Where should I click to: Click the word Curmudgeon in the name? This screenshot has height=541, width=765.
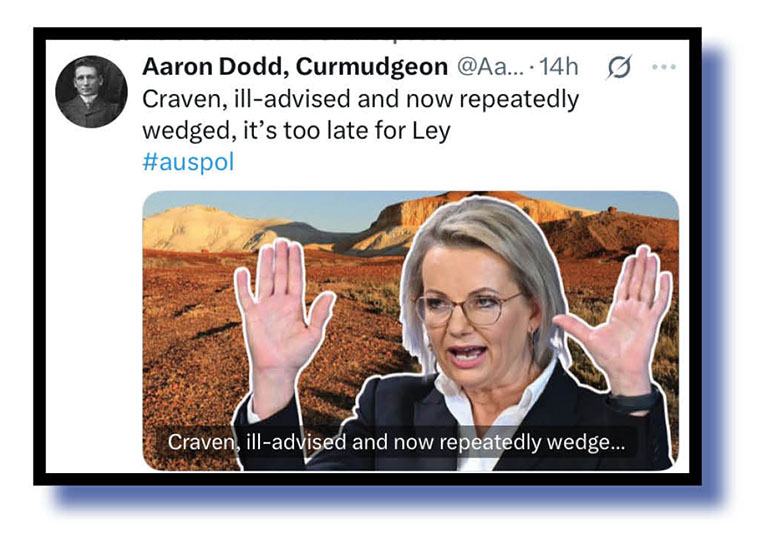[372, 68]
